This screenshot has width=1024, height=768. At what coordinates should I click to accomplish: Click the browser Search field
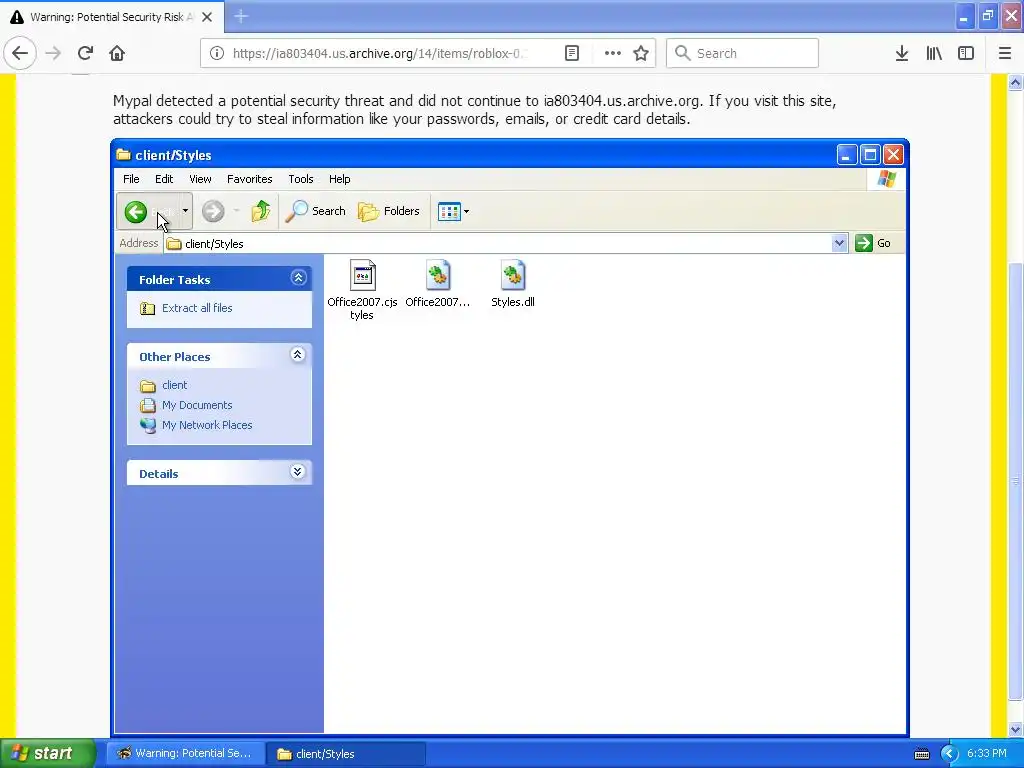coord(743,53)
